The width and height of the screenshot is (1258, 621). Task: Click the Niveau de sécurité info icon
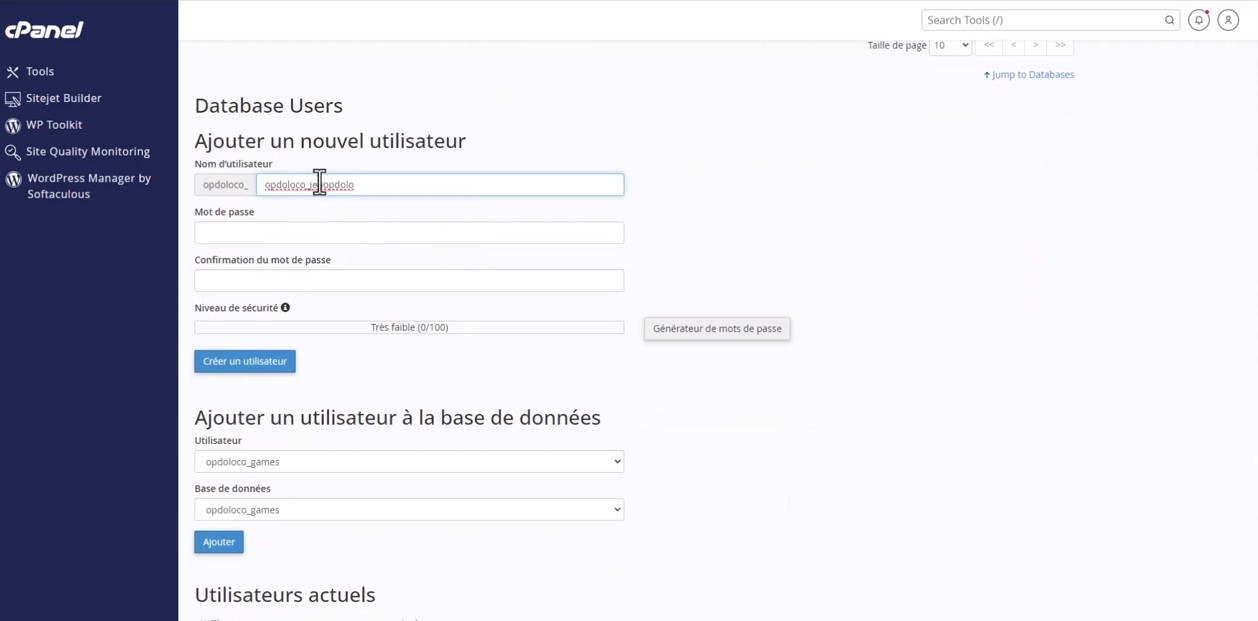click(x=285, y=307)
